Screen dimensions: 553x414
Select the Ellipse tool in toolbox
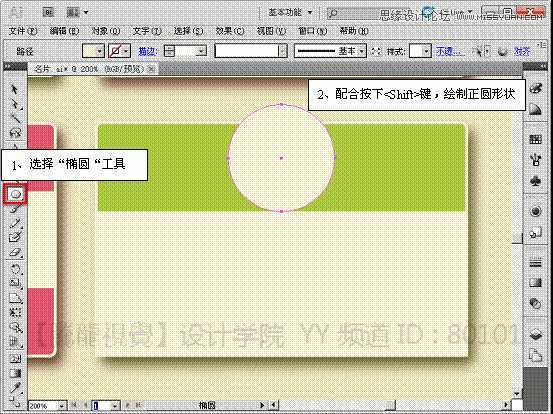coord(15,194)
